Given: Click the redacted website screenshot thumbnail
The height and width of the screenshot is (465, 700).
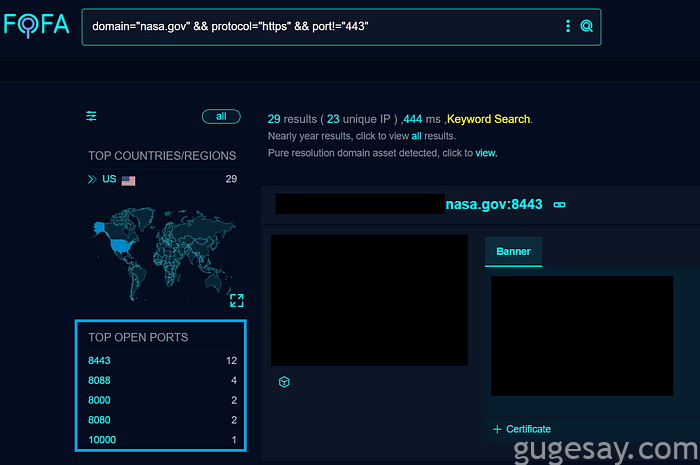Looking at the screenshot, I should (369, 300).
